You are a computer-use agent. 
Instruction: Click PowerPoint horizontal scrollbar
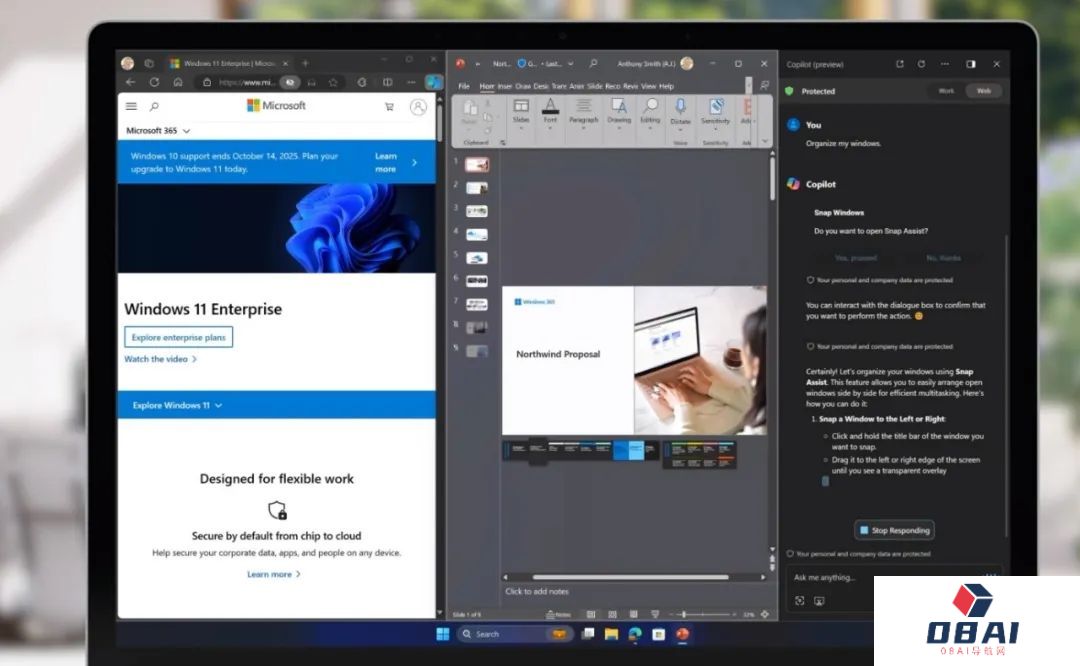pos(630,577)
